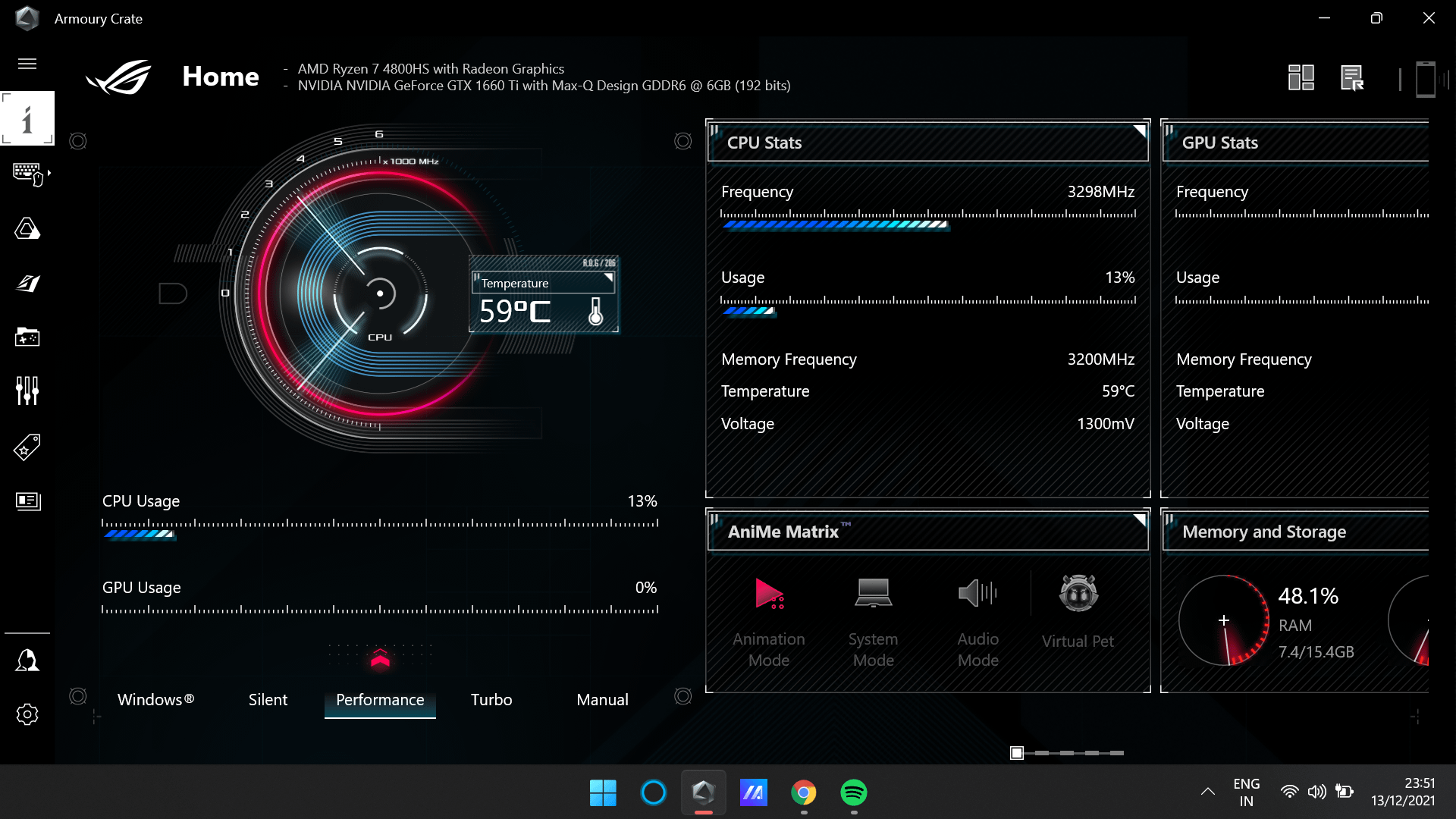Open the Device keyboard sidebar icon

30,174
